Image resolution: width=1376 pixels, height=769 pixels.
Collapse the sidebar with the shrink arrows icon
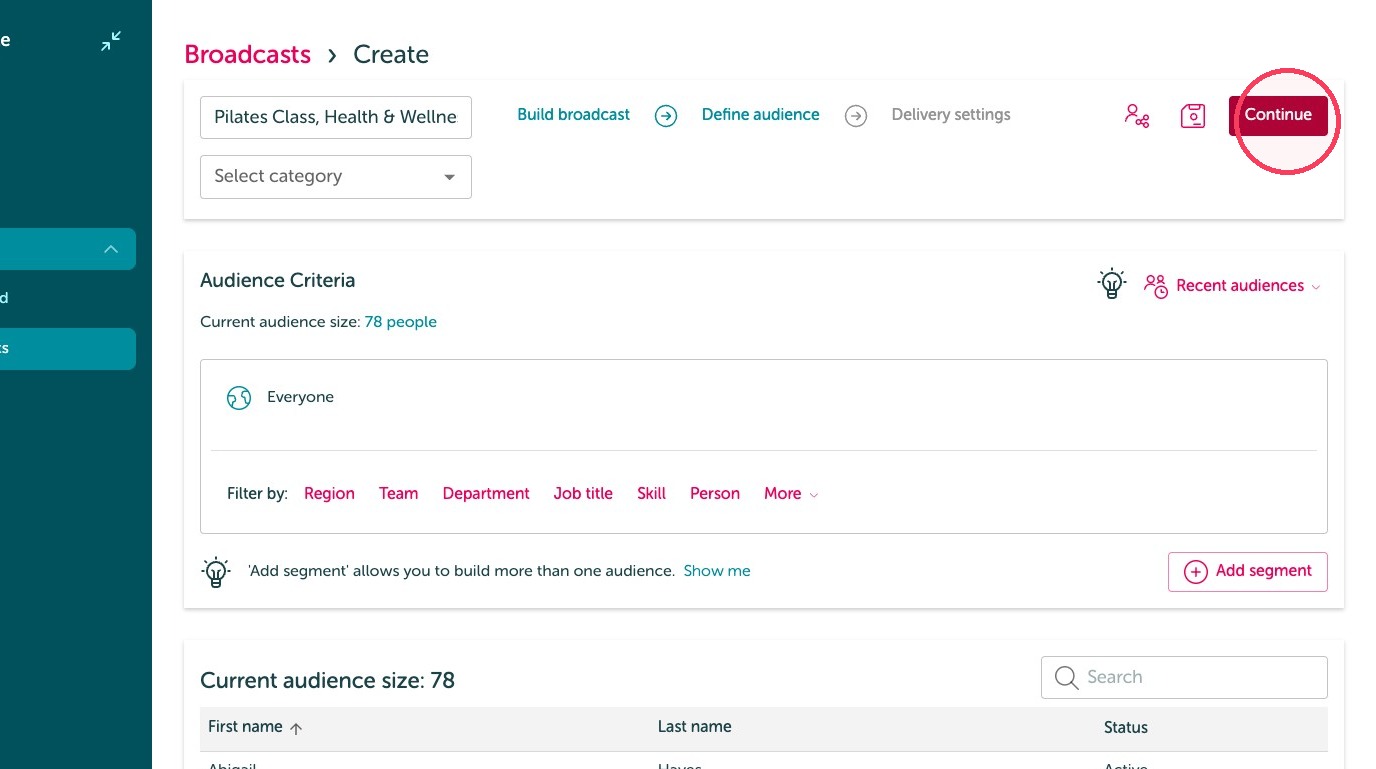tap(111, 41)
